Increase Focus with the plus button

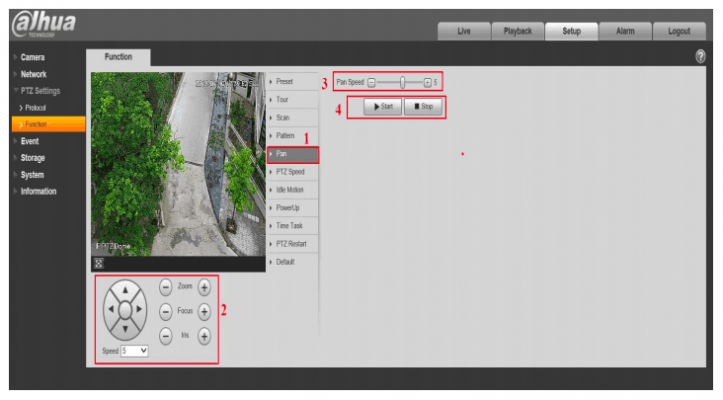[204, 311]
